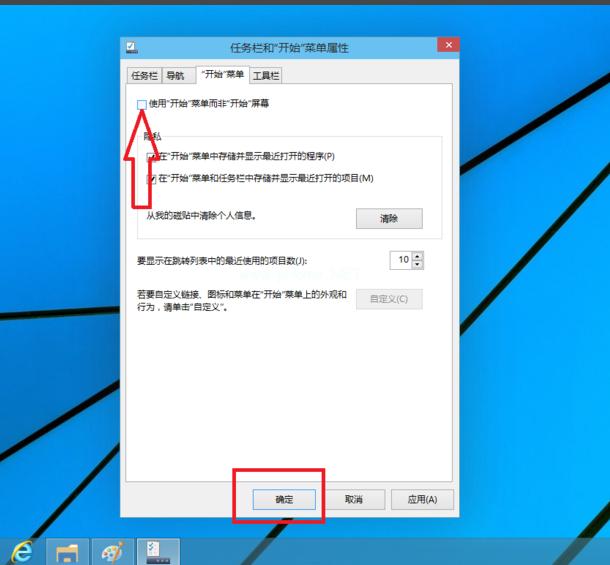Click the greyed 自定义(C) button
610x565 pixels.
click(x=389, y=299)
